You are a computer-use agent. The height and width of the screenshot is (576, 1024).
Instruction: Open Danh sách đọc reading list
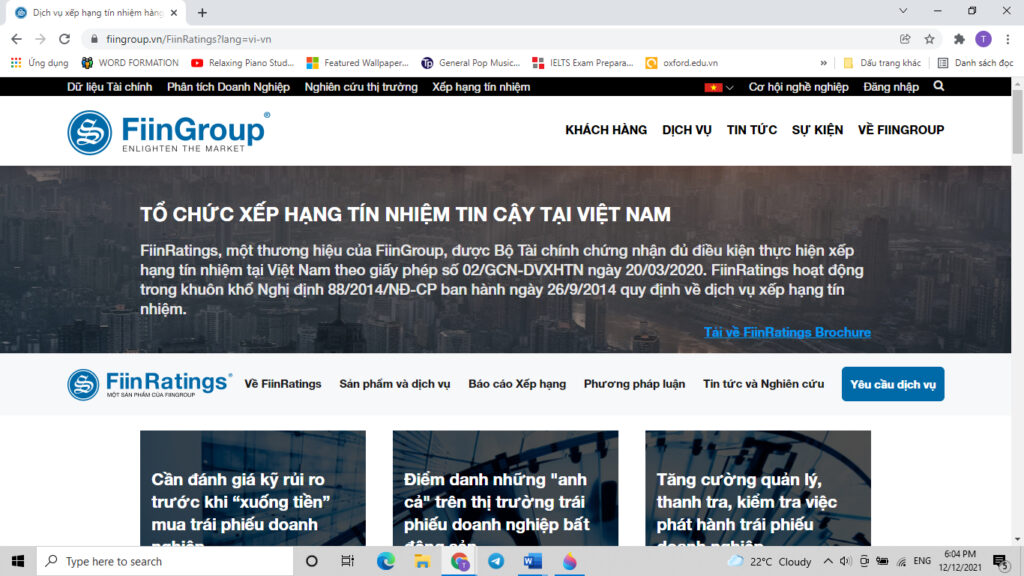[x=976, y=63]
